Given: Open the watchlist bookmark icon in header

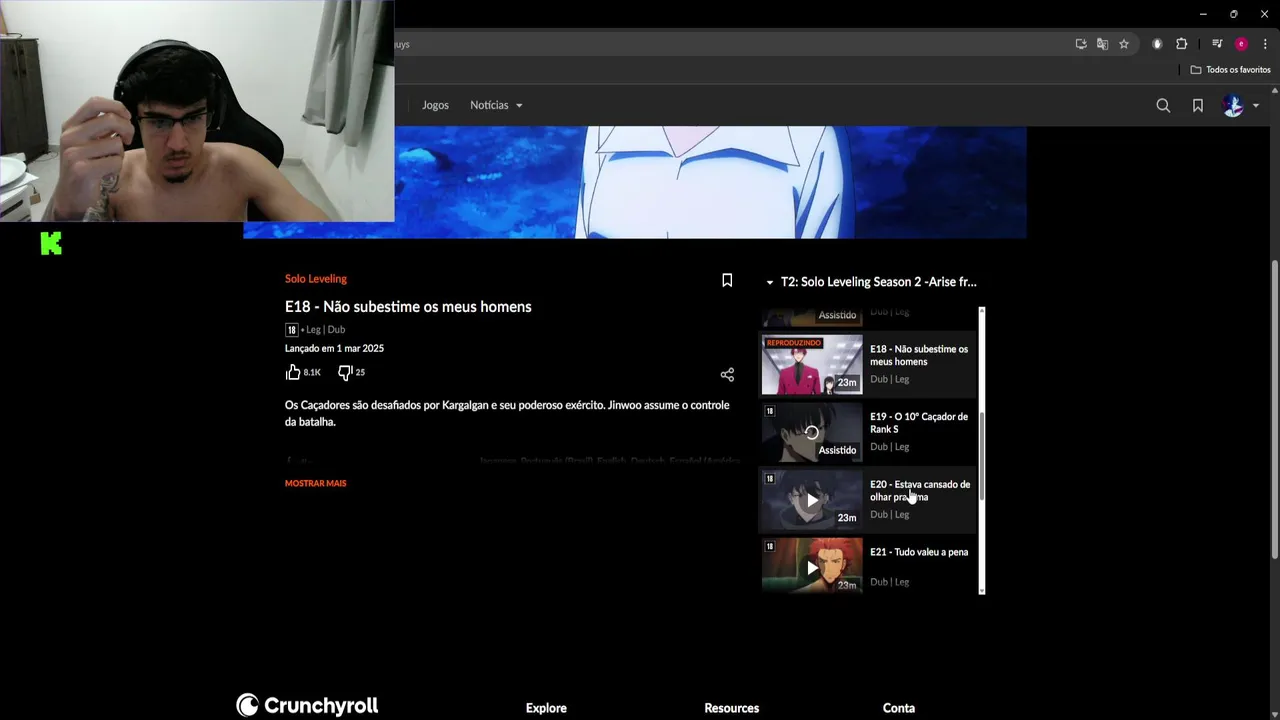Looking at the screenshot, I should click(1197, 105).
